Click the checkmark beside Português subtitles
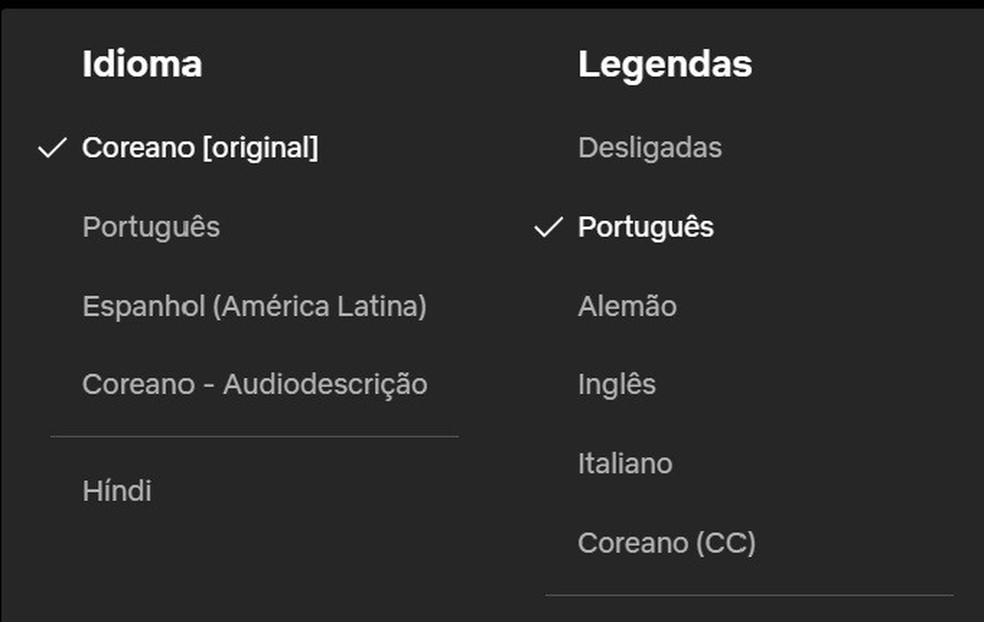This screenshot has width=984, height=622. [x=546, y=227]
